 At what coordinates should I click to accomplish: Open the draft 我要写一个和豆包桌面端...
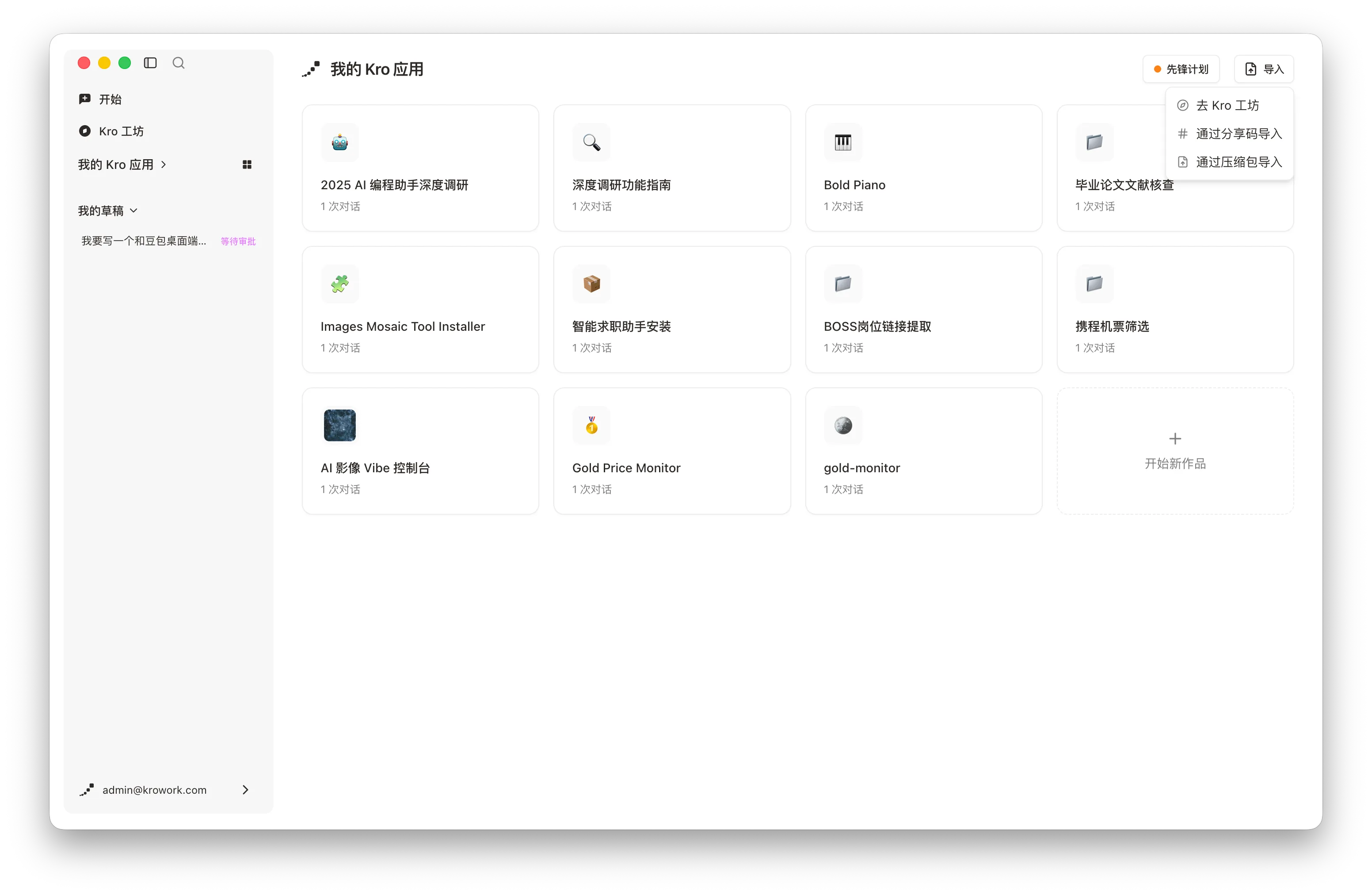pos(144,241)
